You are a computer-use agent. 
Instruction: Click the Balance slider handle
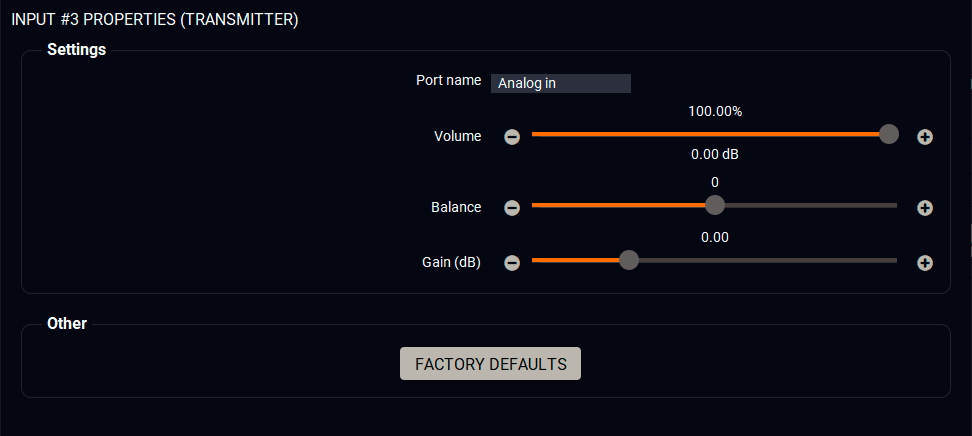coord(714,205)
